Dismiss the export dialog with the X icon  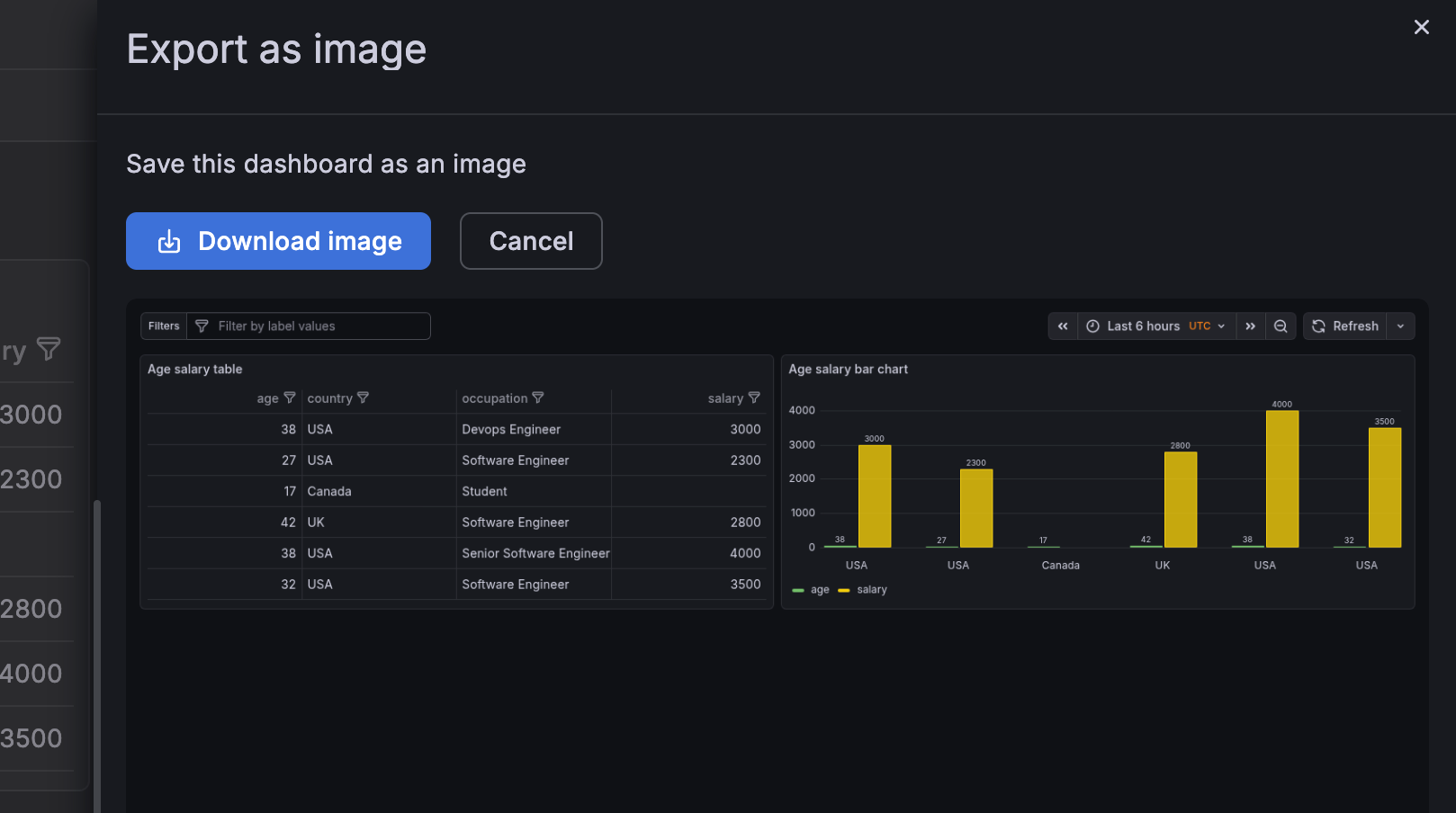pos(1422,27)
